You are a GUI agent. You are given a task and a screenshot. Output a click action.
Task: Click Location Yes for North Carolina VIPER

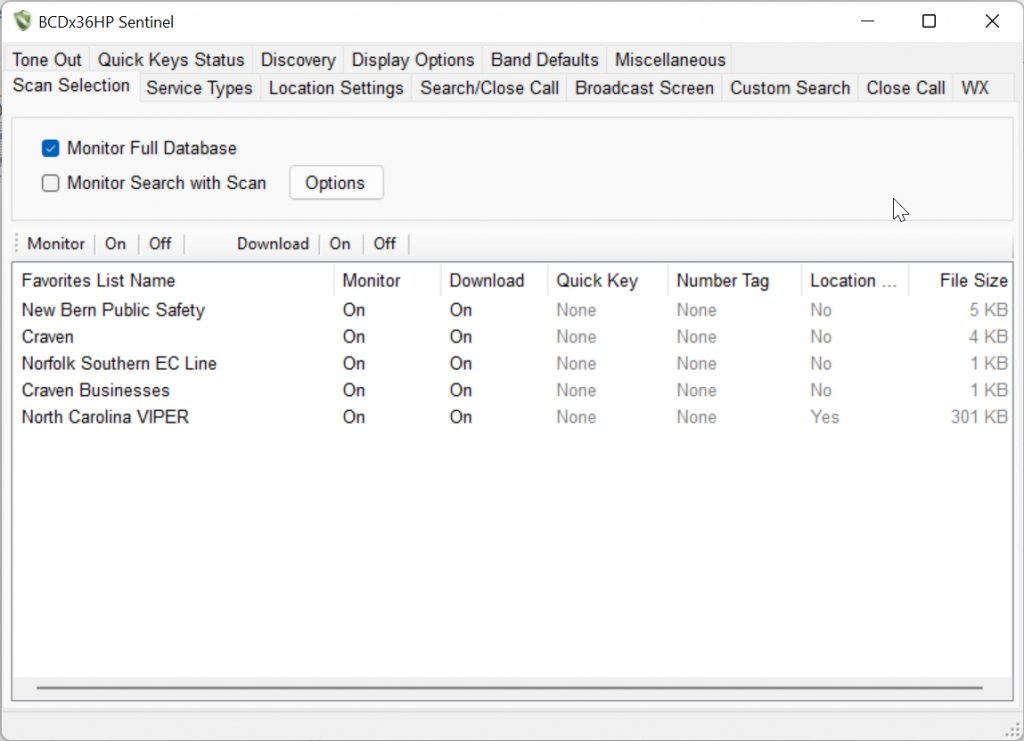(825, 417)
